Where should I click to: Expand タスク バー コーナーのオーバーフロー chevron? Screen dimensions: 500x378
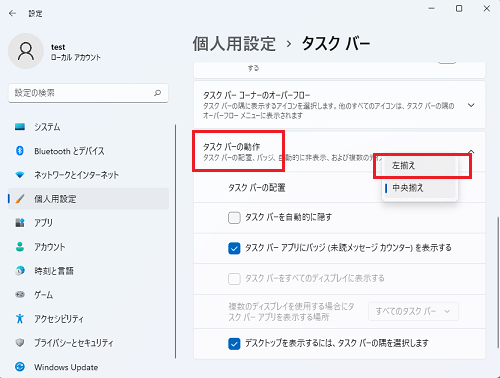pos(471,105)
